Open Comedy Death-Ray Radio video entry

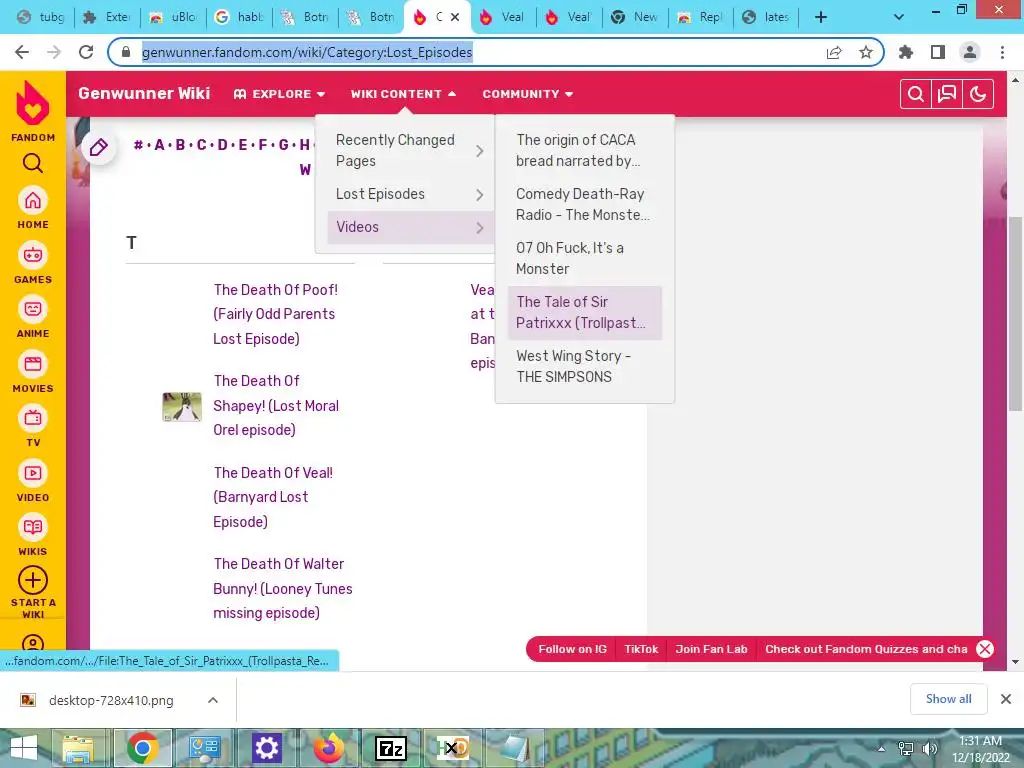pos(585,204)
